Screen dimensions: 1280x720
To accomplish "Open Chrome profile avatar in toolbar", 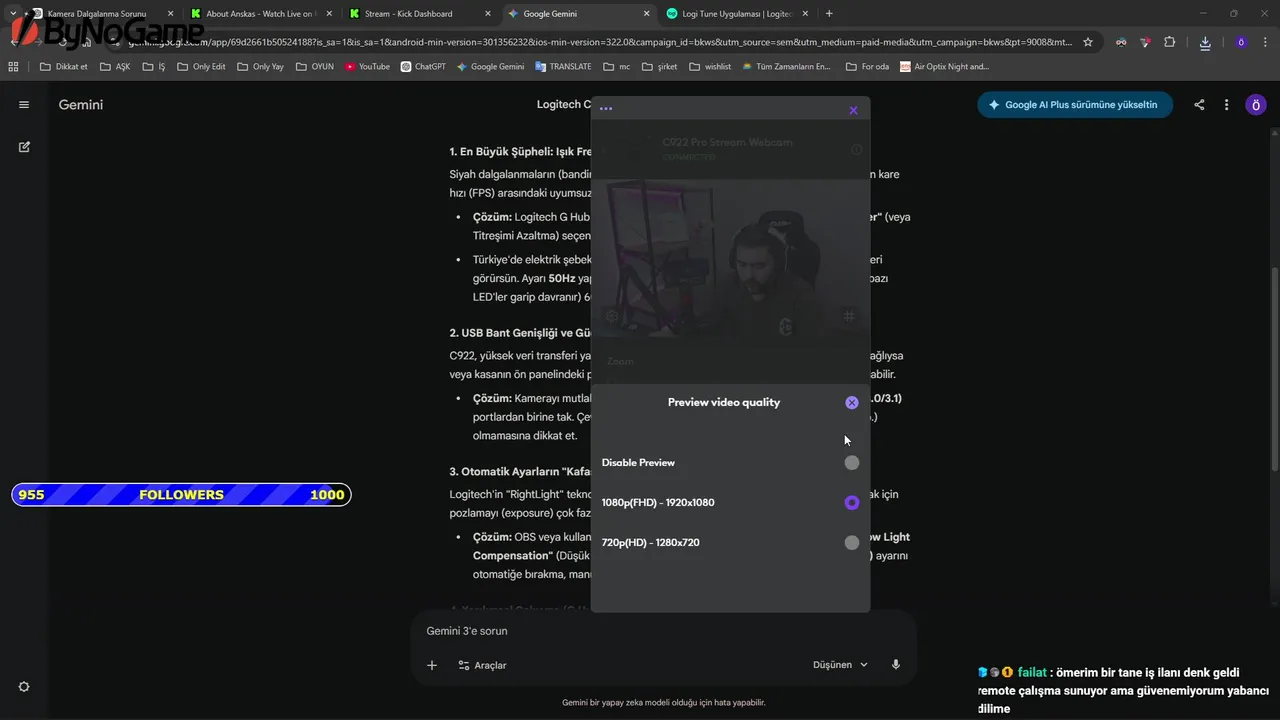I will [x=1241, y=42].
